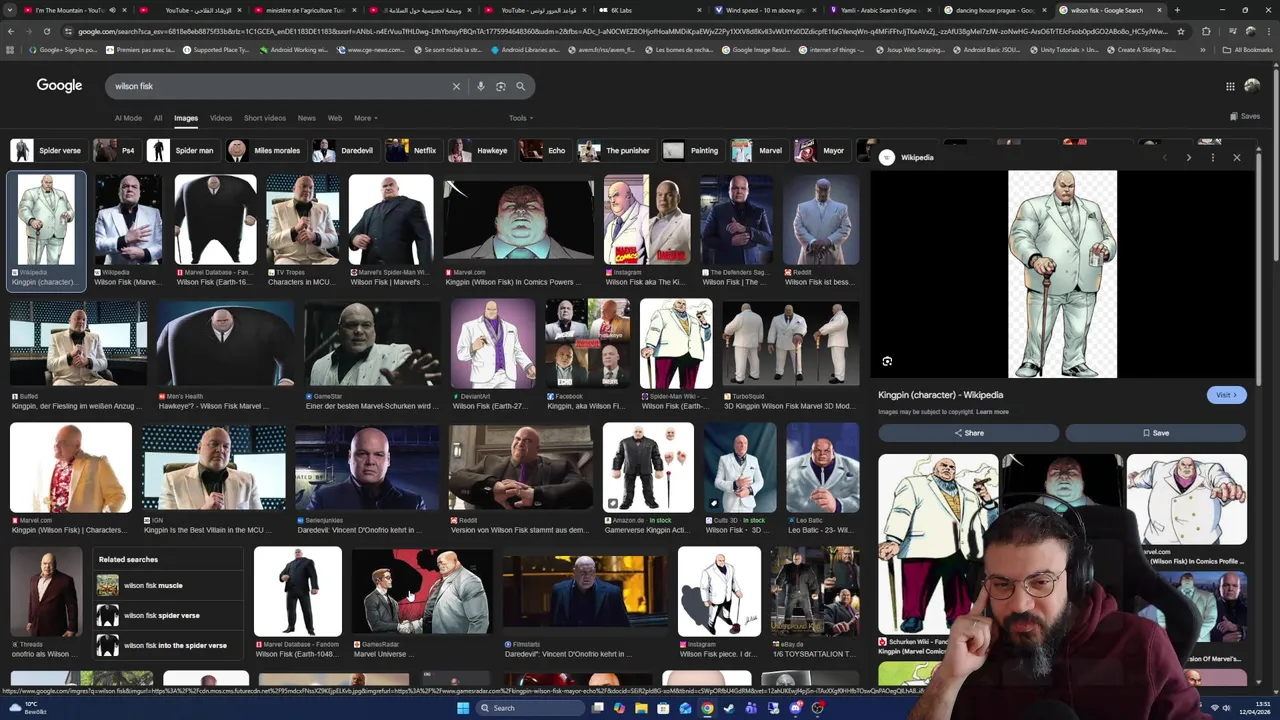The height and width of the screenshot is (720, 1280).
Task: Open All Bookmarks folder
Action: [1248, 49]
